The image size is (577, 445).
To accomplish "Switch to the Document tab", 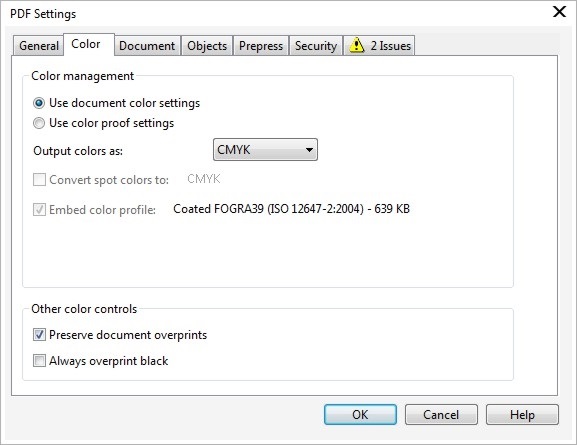I will click(x=147, y=46).
